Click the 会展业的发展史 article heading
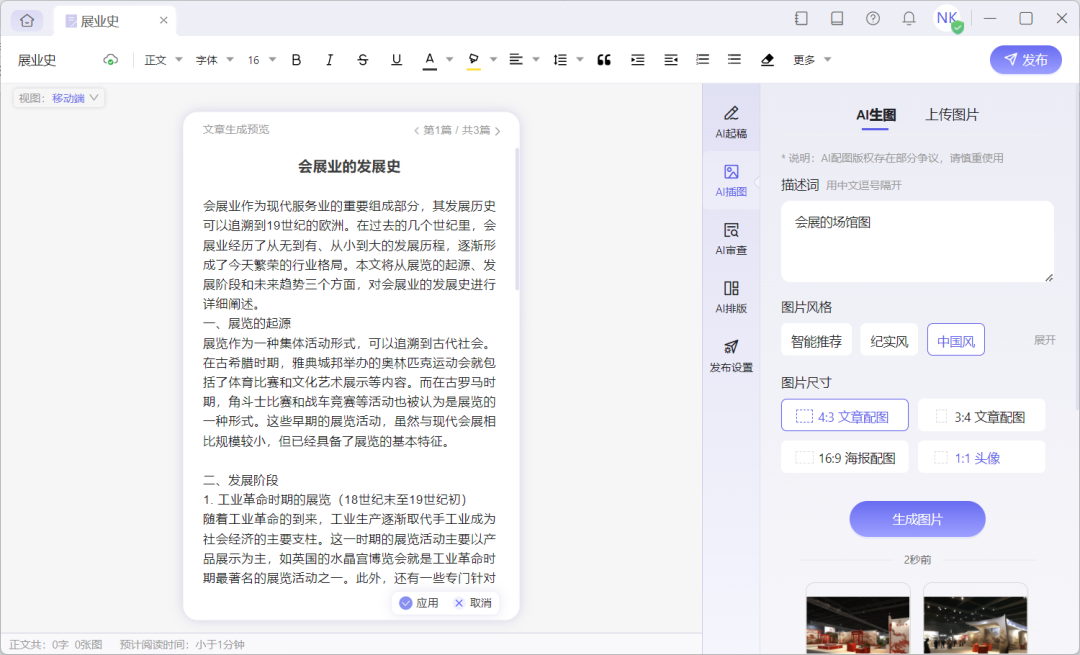1080x655 pixels. (x=349, y=167)
